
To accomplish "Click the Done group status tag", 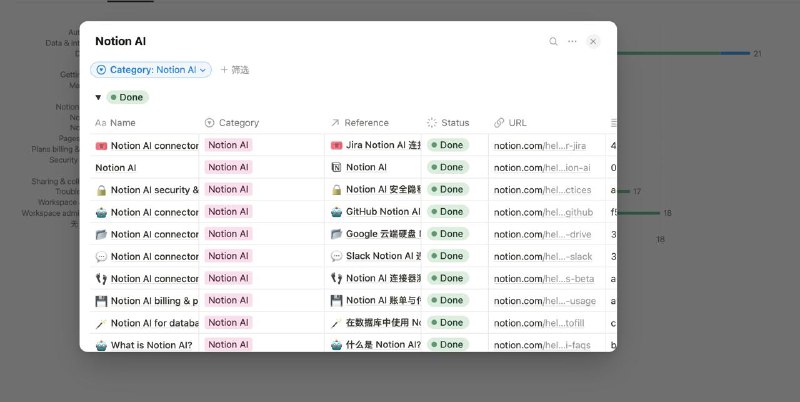I will pyautogui.click(x=128, y=97).
